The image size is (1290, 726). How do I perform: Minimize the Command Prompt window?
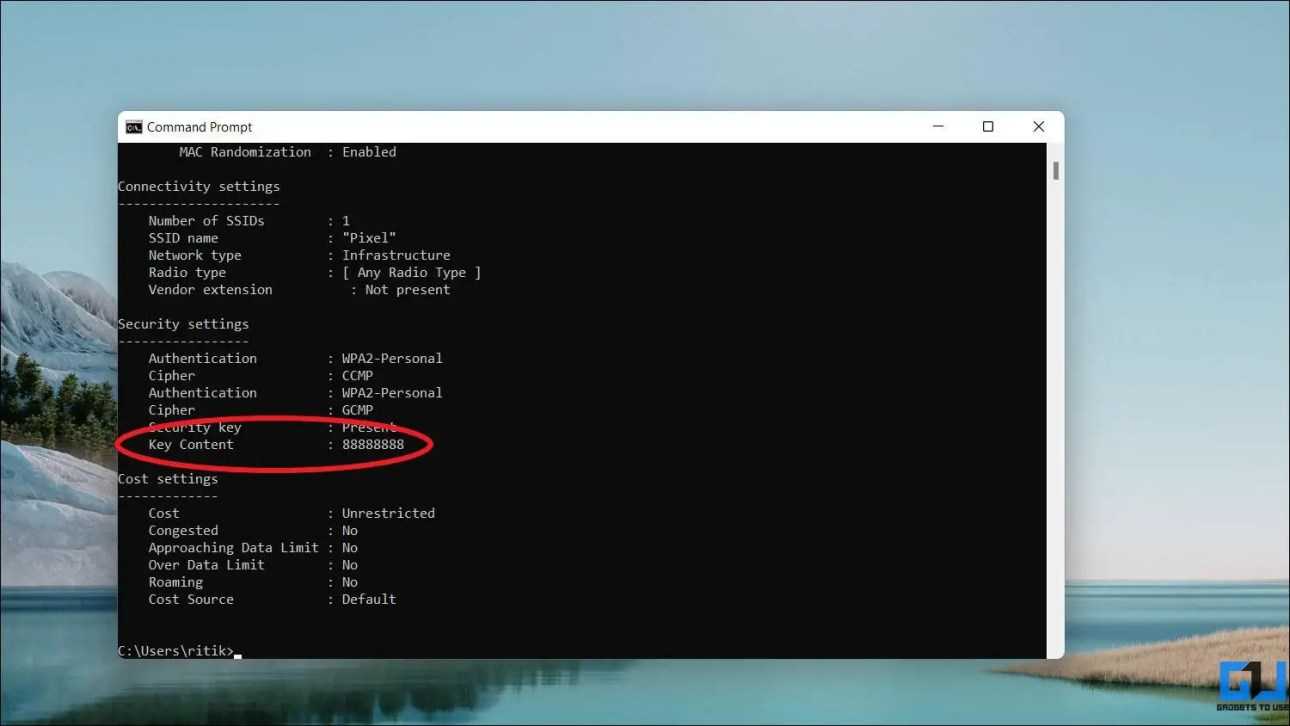938,127
